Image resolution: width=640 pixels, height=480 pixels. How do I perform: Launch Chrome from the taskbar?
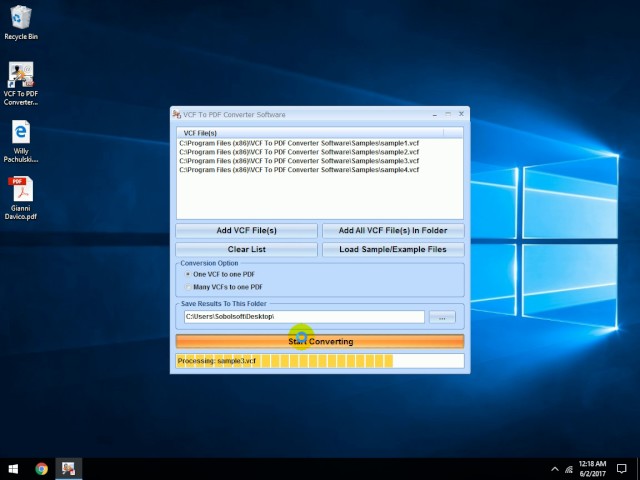41,469
